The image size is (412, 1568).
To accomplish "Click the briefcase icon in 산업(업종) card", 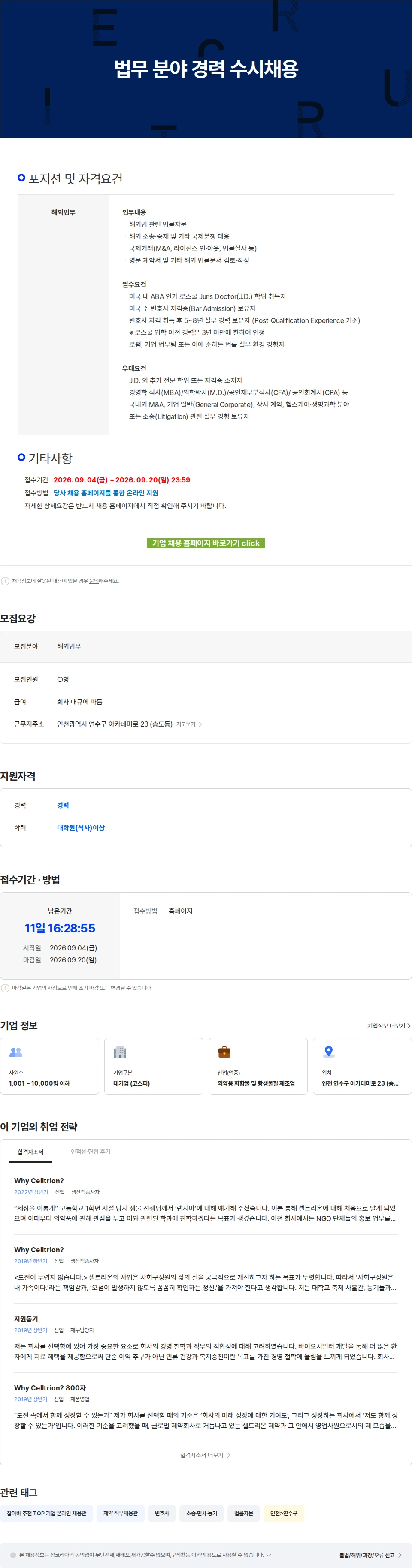I will point(224,1052).
